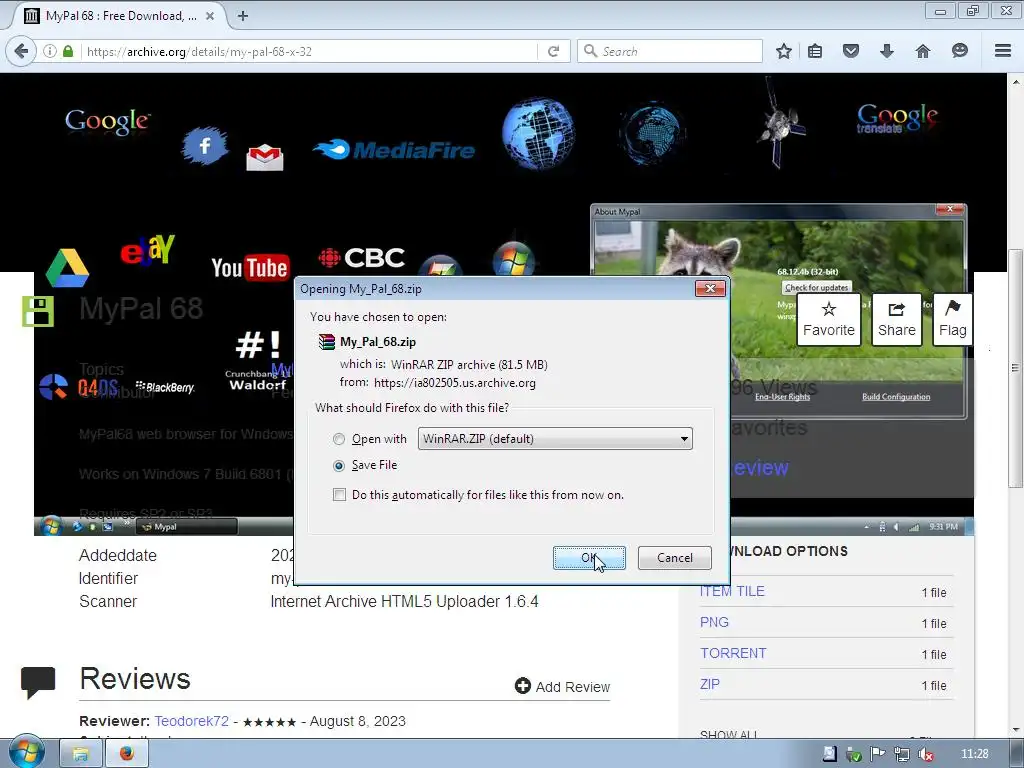Click the MediaFire logo in the image

coord(394,150)
